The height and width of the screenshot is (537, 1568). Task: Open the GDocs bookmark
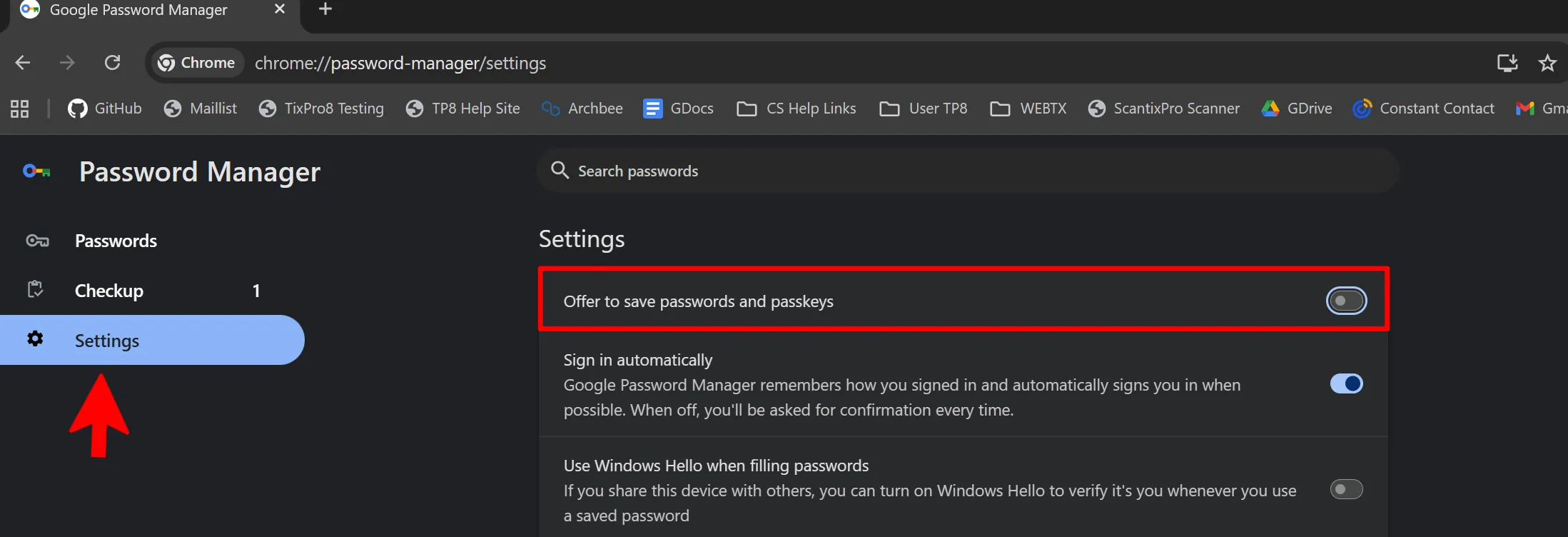pyautogui.click(x=678, y=109)
